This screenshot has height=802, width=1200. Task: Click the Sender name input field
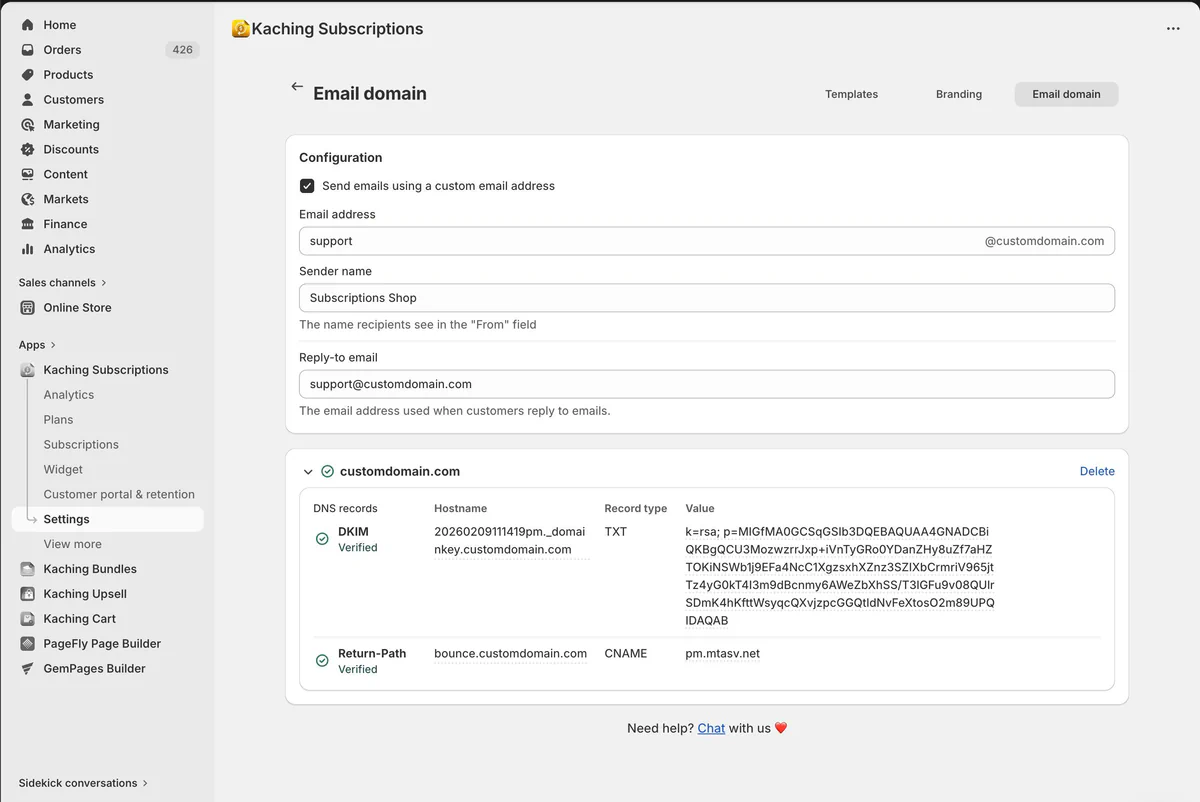pos(707,298)
